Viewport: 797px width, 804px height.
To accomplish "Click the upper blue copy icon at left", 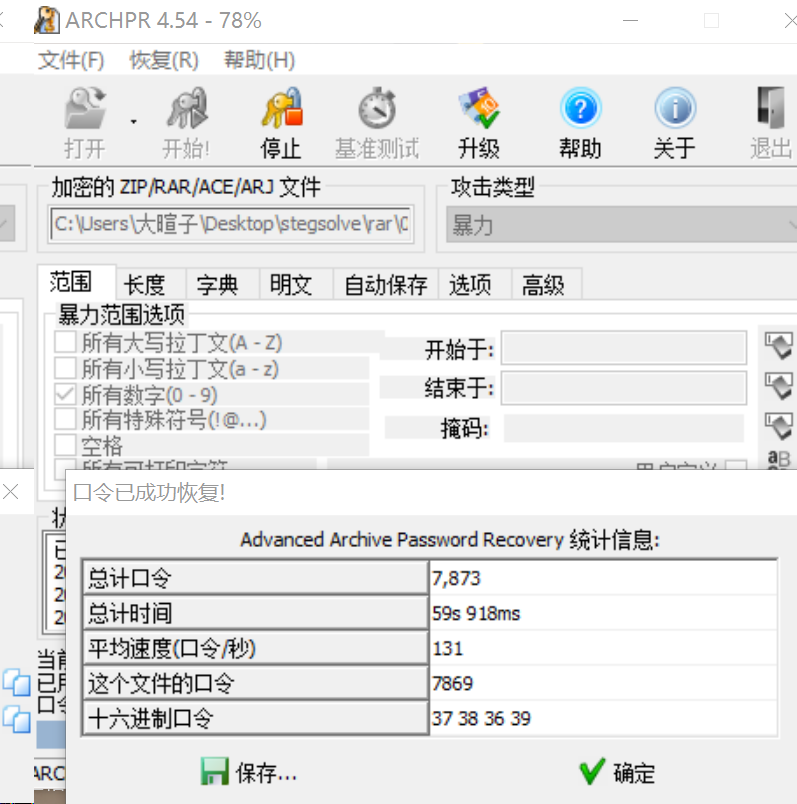I will click(16, 682).
